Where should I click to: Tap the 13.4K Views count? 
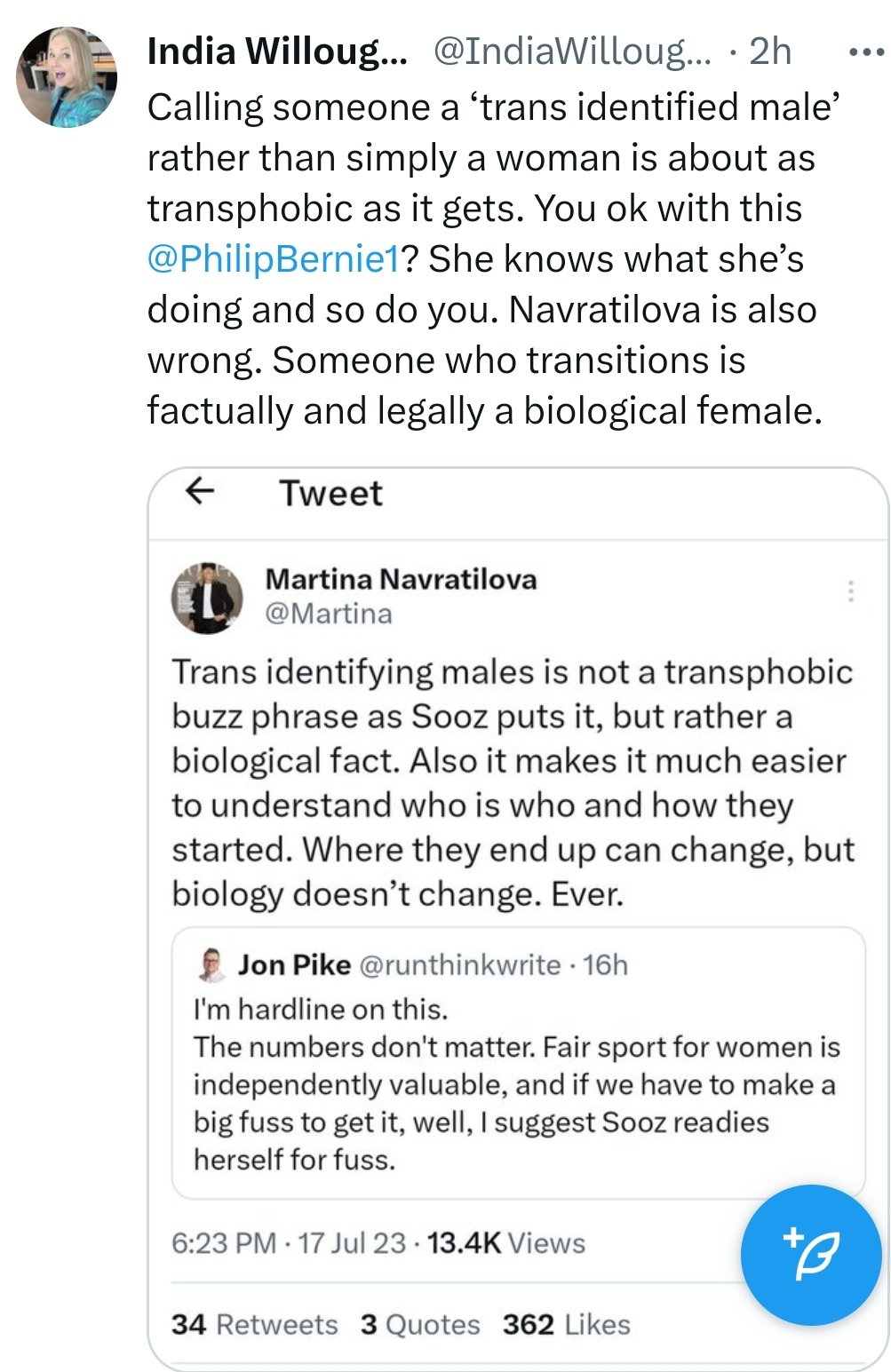click(505, 1242)
